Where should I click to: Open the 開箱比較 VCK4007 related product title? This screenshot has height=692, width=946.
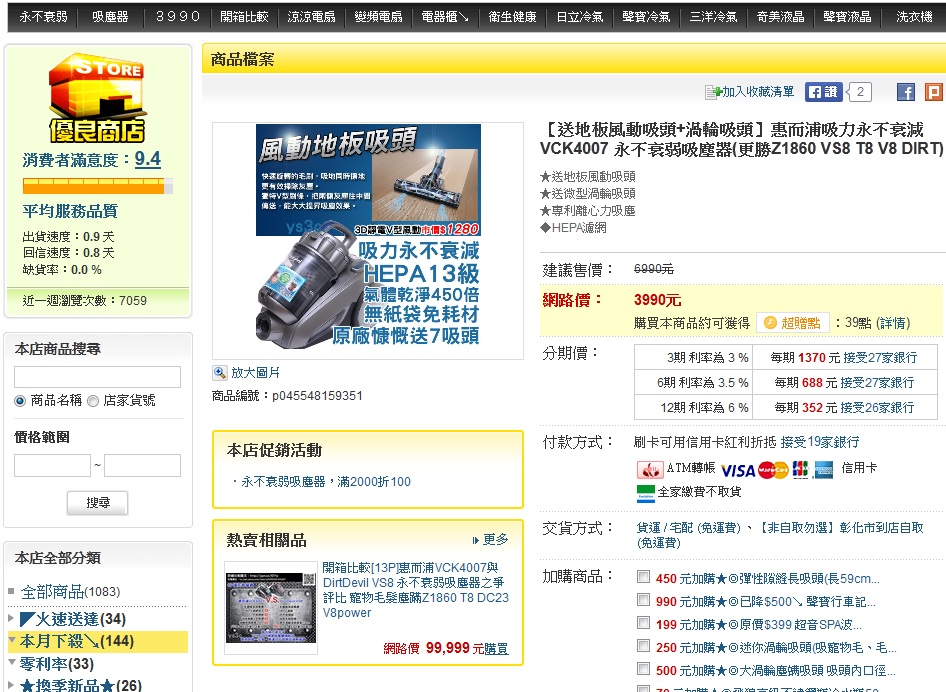tap(416, 590)
